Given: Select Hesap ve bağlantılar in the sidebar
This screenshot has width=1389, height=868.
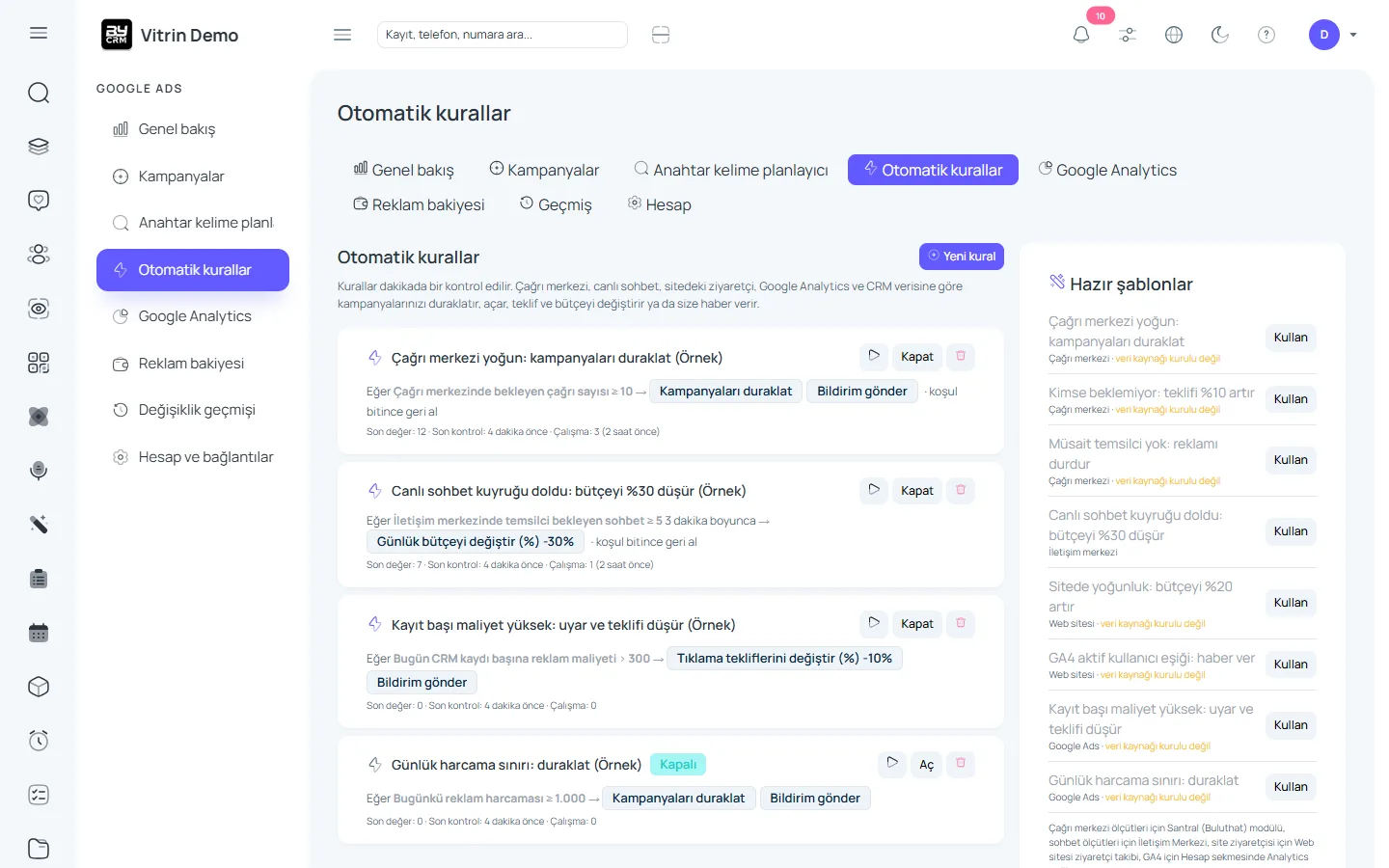Looking at the screenshot, I should pyautogui.click(x=193, y=457).
